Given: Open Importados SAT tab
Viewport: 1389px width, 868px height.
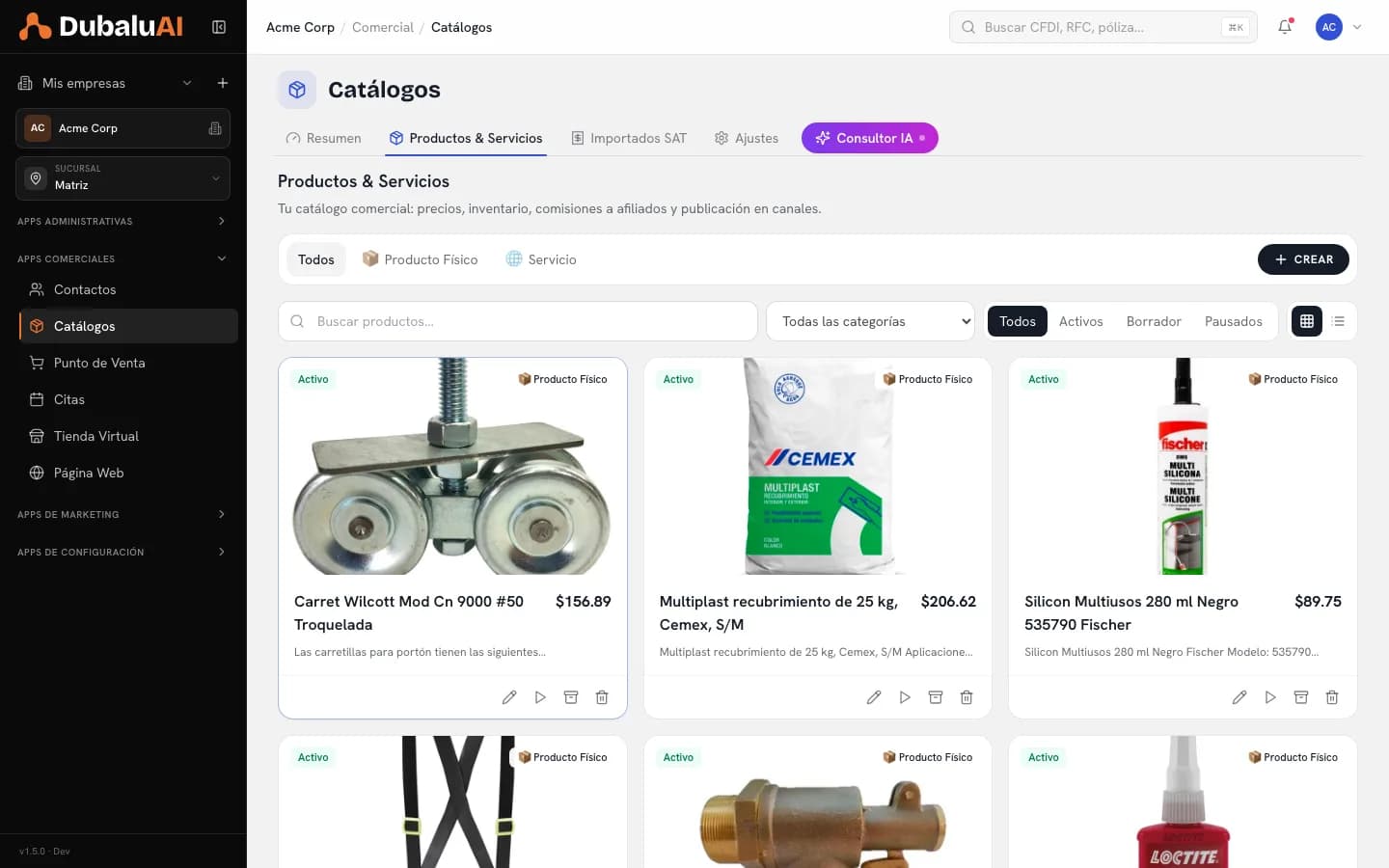Looking at the screenshot, I should click(629, 138).
